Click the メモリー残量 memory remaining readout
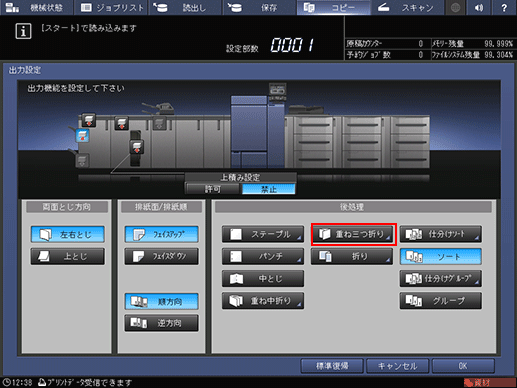The width and height of the screenshot is (517, 388). (x=473, y=43)
